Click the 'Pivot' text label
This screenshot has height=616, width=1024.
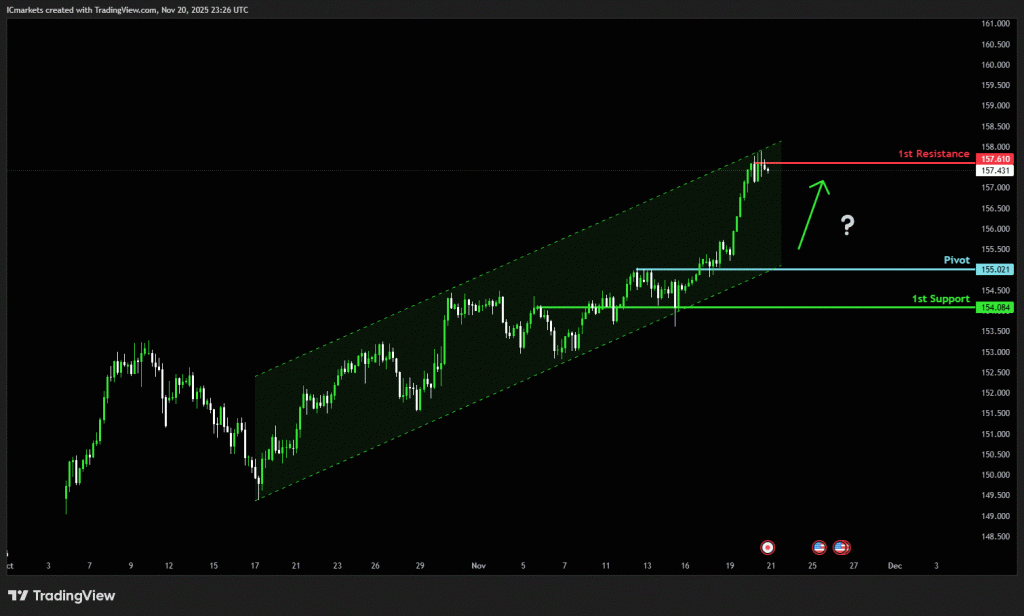tap(956, 259)
